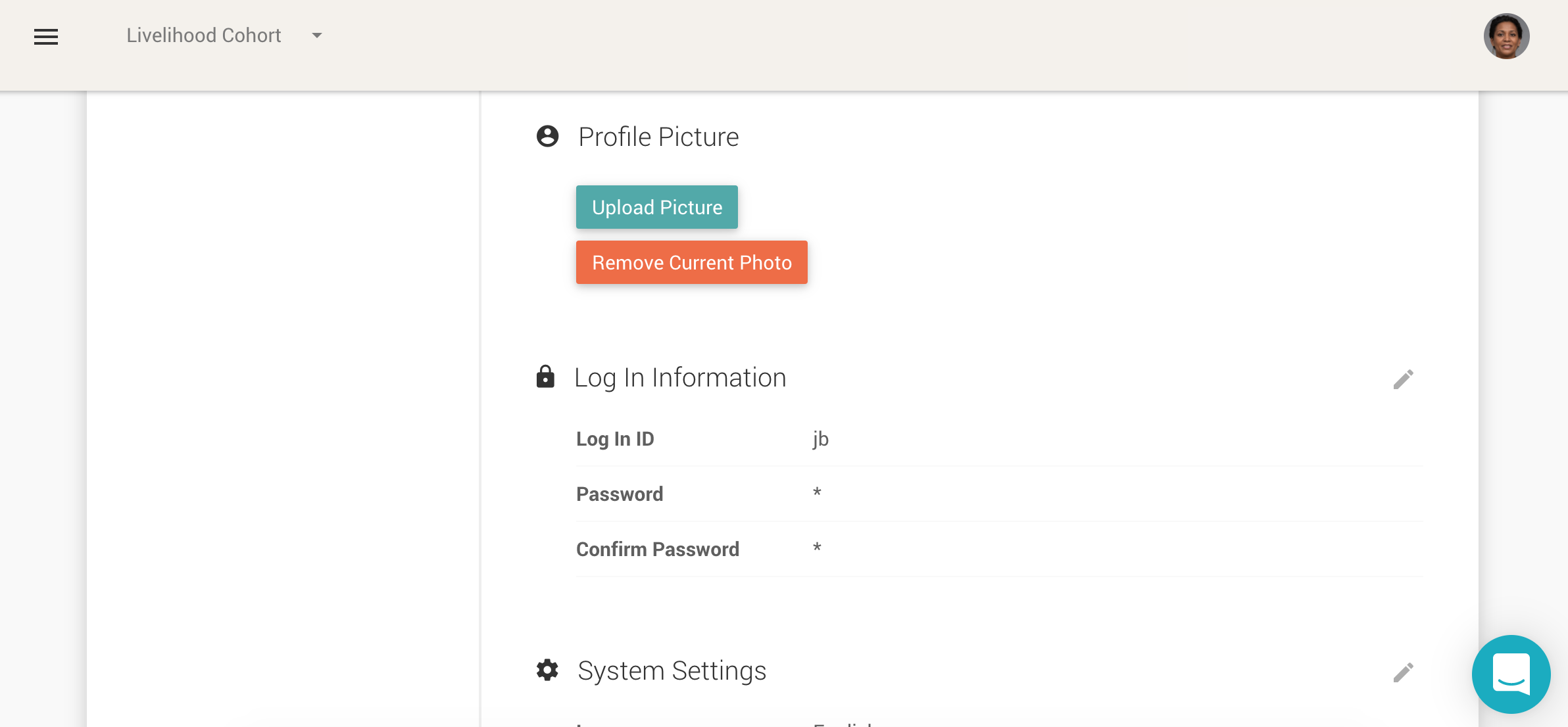This screenshot has width=1568, height=727.
Task: Expand the Livelihood Cohort dropdown arrow
Action: pyautogui.click(x=317, y=35)
